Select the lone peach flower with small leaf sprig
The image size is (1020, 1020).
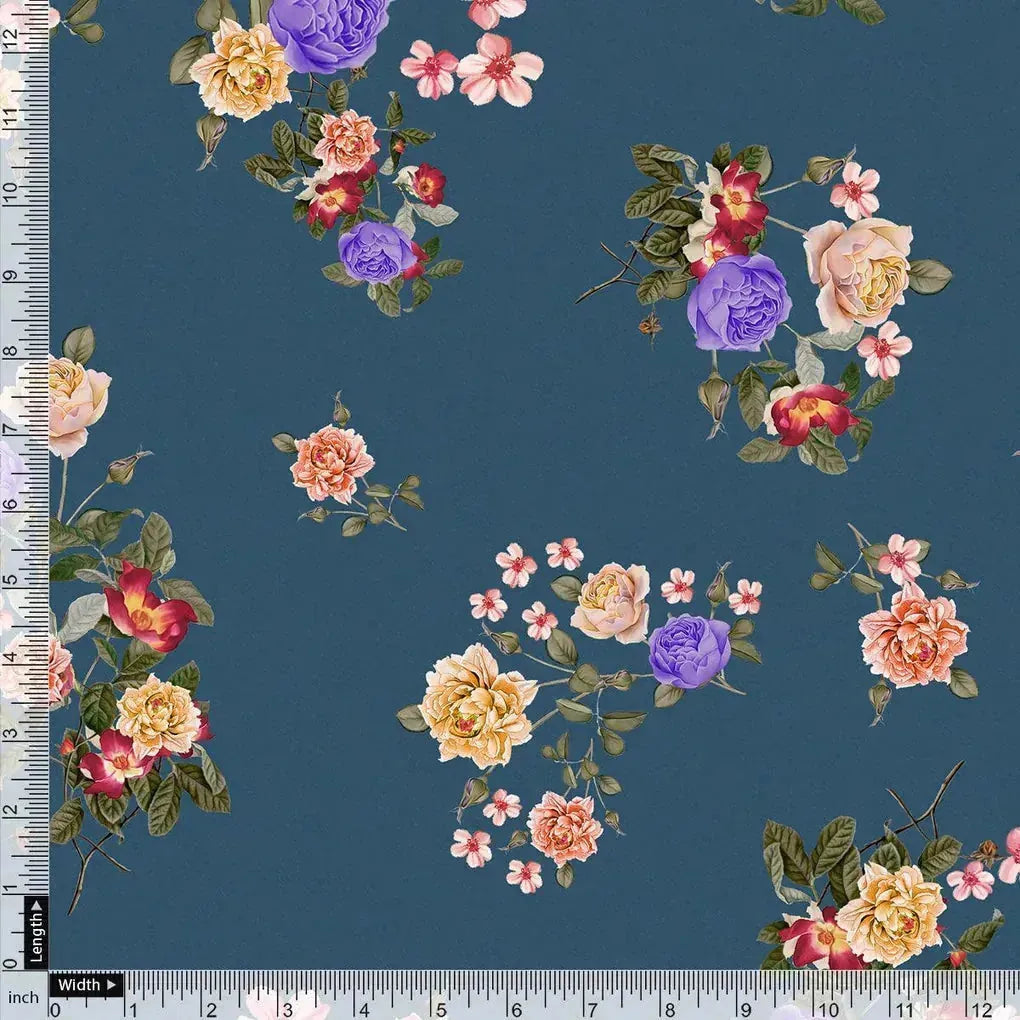pyautogui.click(x=331, y=464)
